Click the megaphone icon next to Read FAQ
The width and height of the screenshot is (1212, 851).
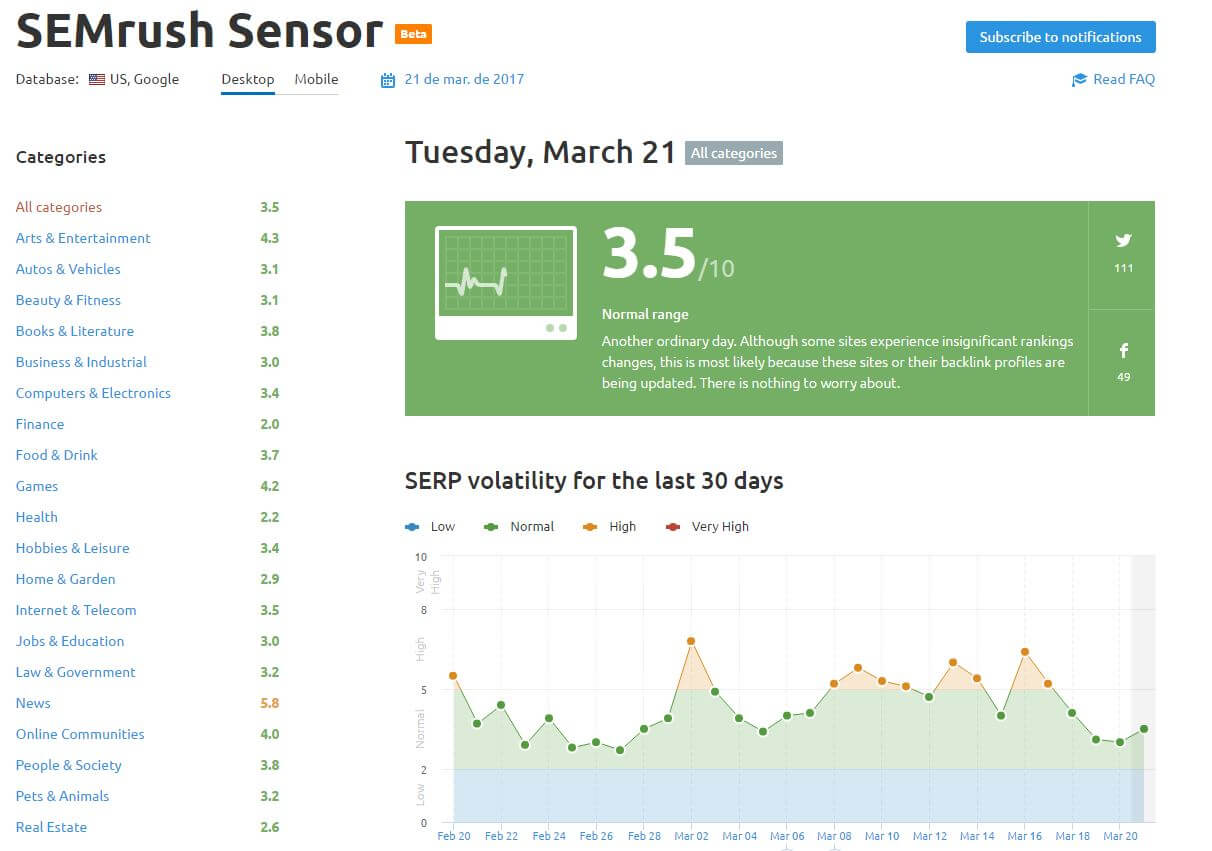click(x=1078, y=79)
